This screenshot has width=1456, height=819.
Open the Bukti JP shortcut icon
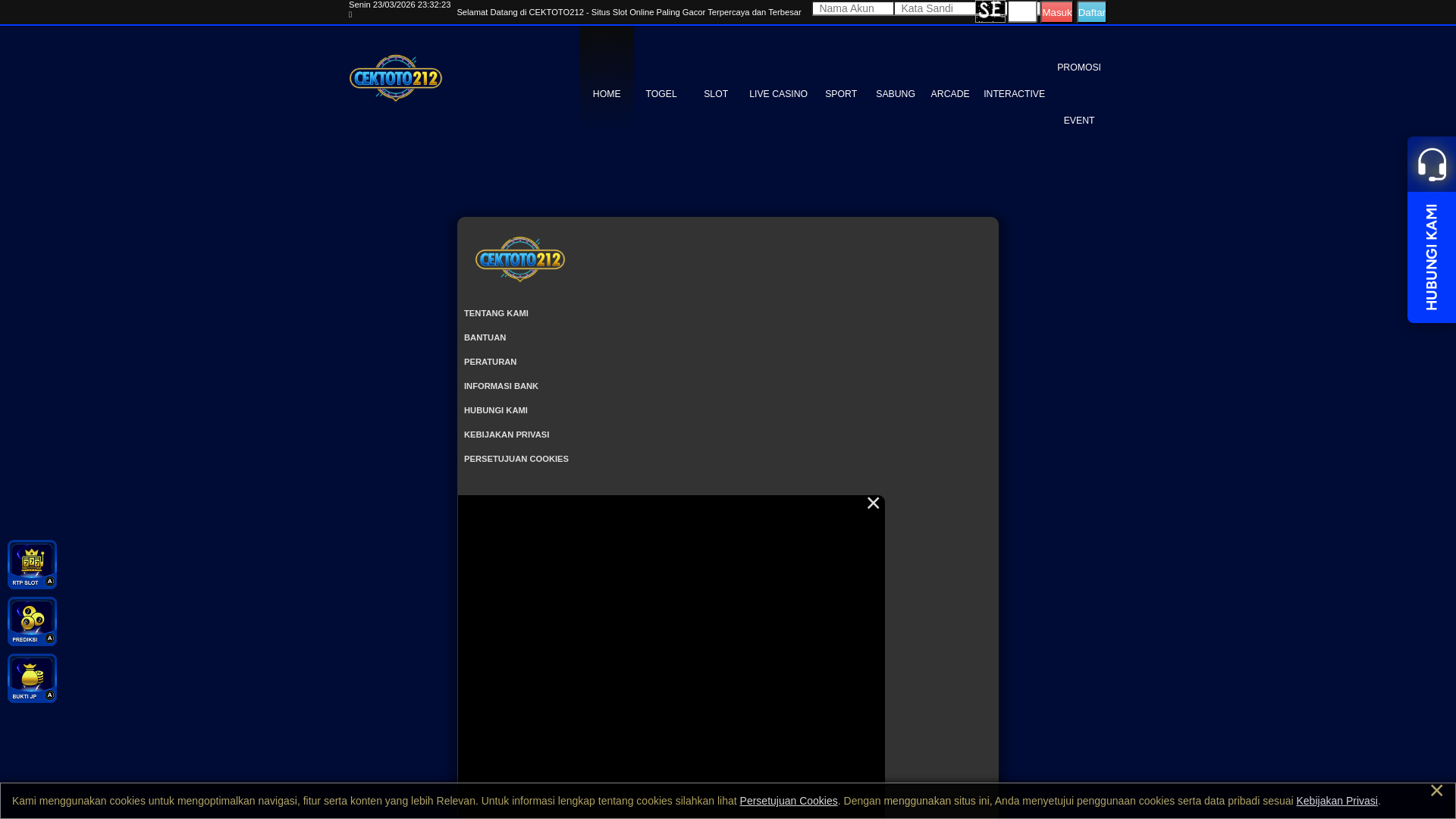[x=32, y=679]
